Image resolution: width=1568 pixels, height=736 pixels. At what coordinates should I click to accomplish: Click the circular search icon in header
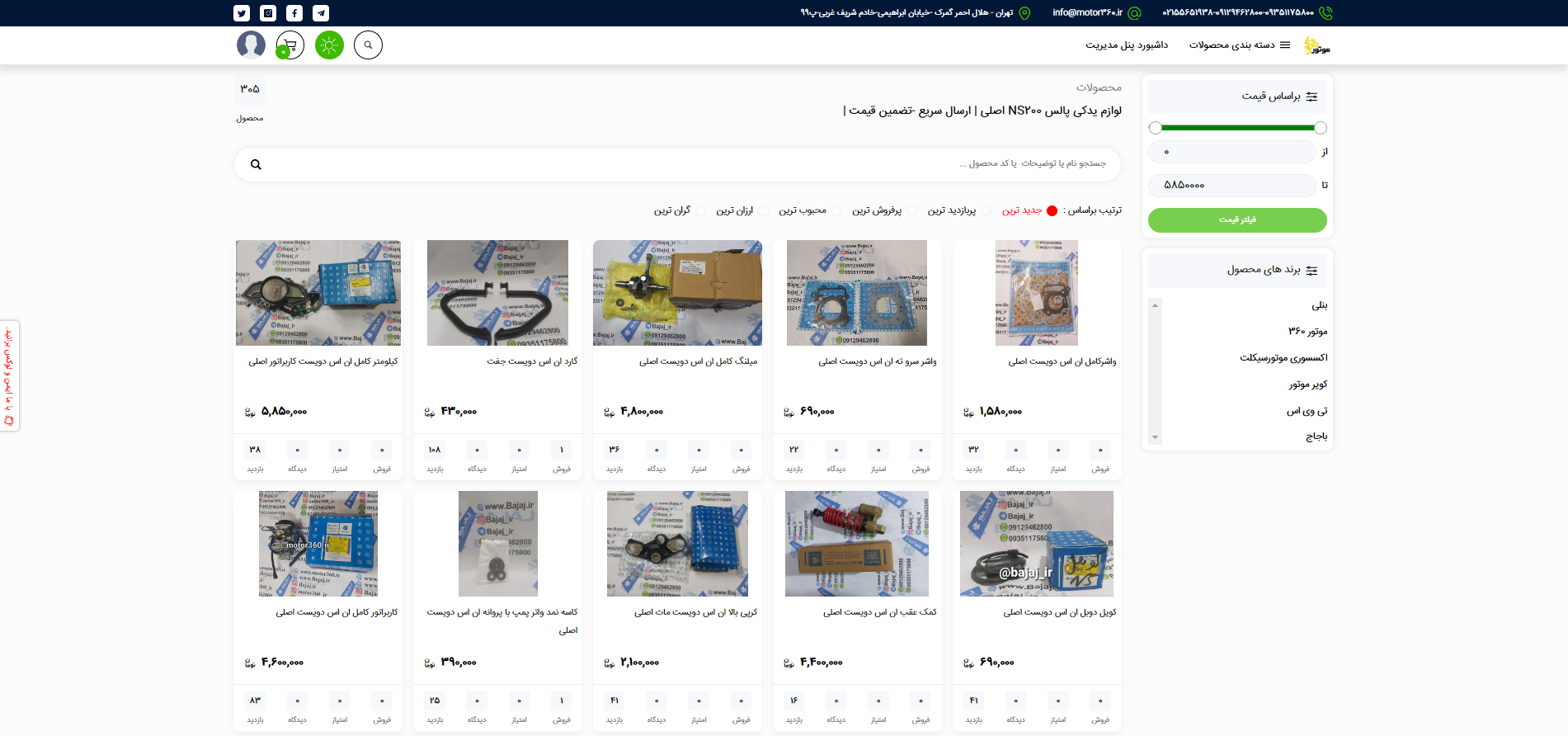pos(368,45)
